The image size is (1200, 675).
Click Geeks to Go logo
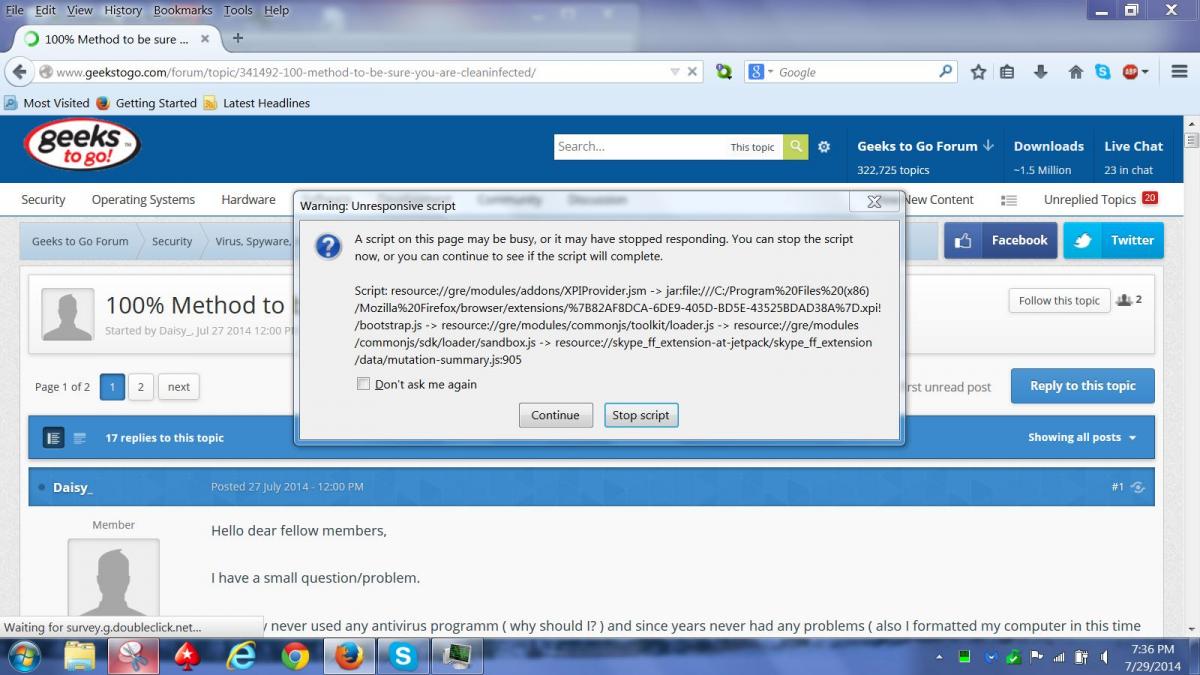pyautogui.click(x=81, y=146)
